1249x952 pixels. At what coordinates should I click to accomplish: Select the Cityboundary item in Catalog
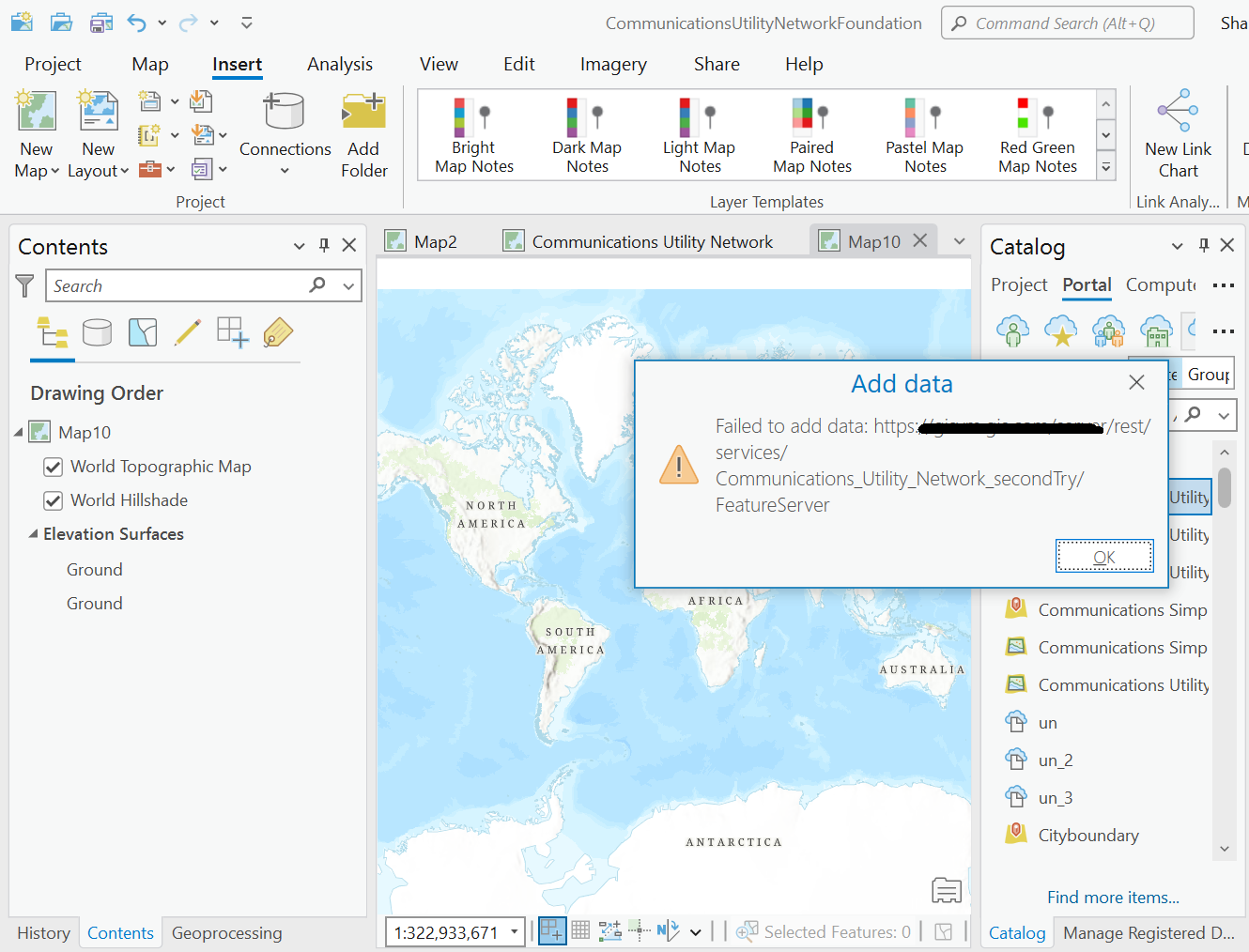1087,834
